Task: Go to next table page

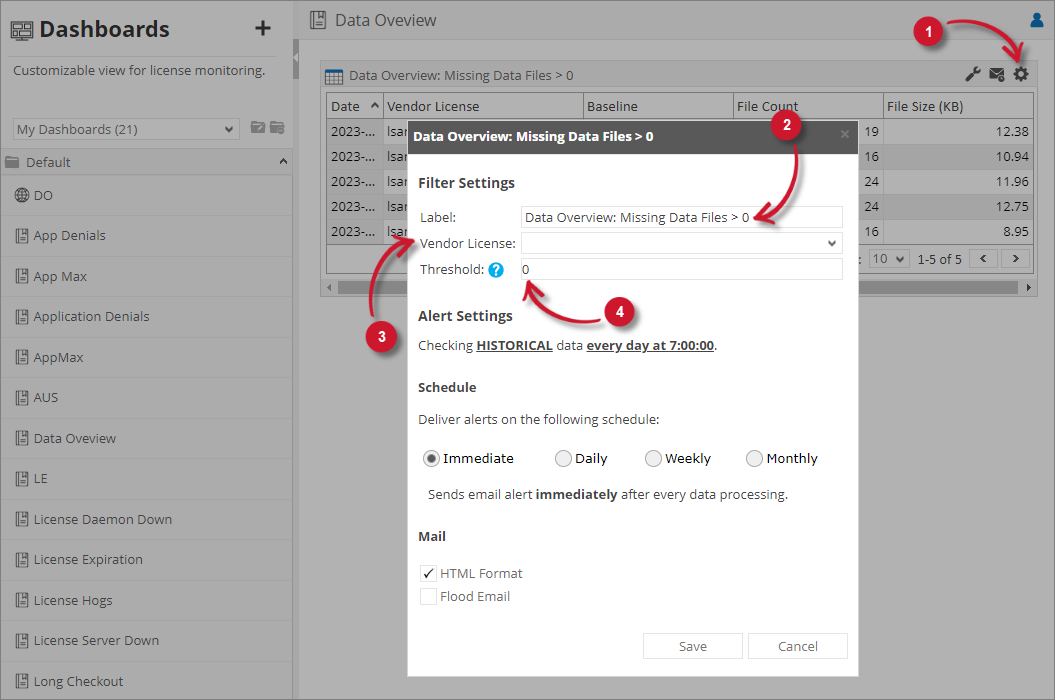Action: tap(1015, 258)
